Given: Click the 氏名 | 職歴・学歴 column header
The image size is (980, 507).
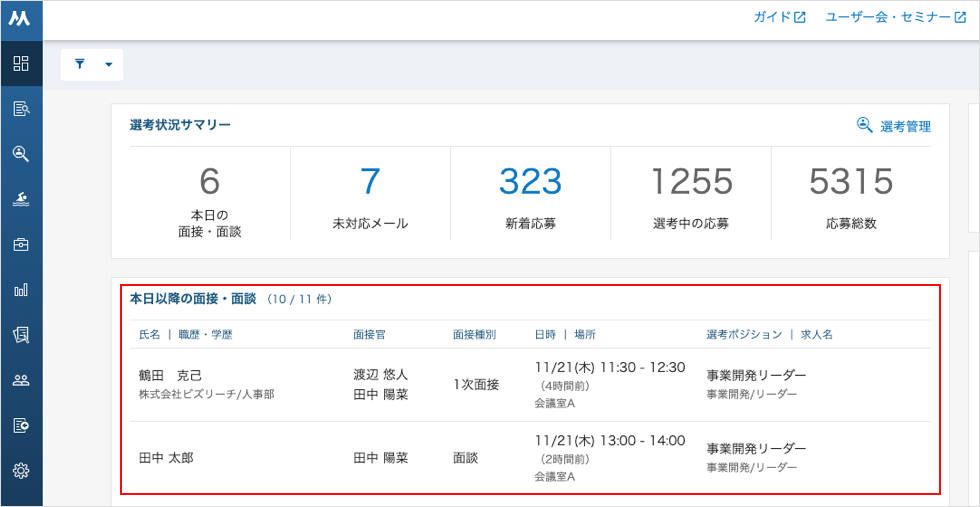Looking at the screenshot, I should point(186,334).
